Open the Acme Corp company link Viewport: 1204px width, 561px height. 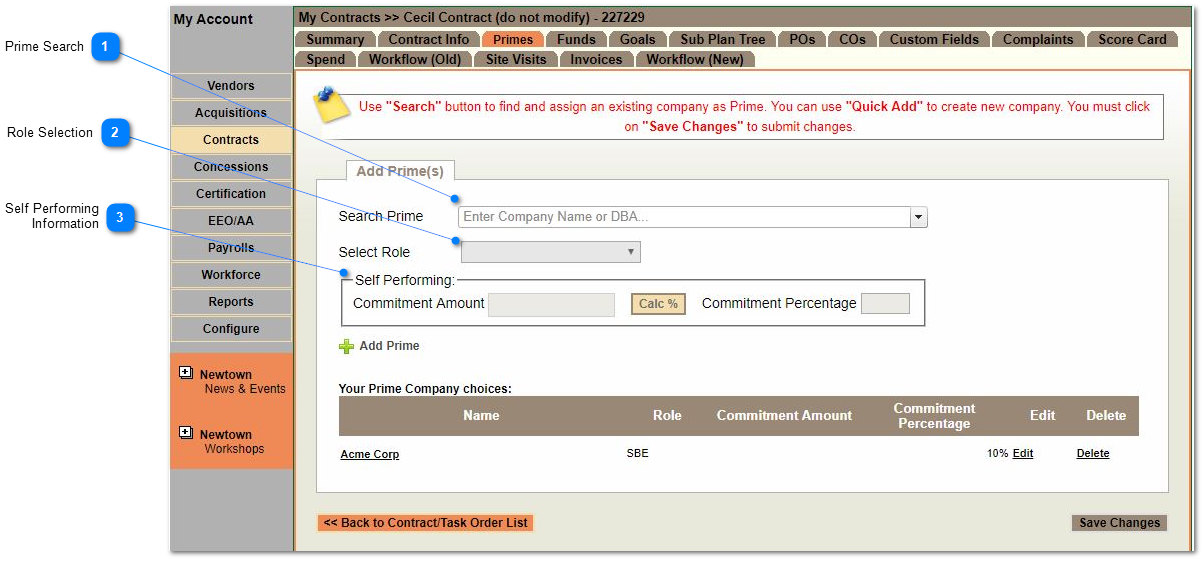(369, 455)
